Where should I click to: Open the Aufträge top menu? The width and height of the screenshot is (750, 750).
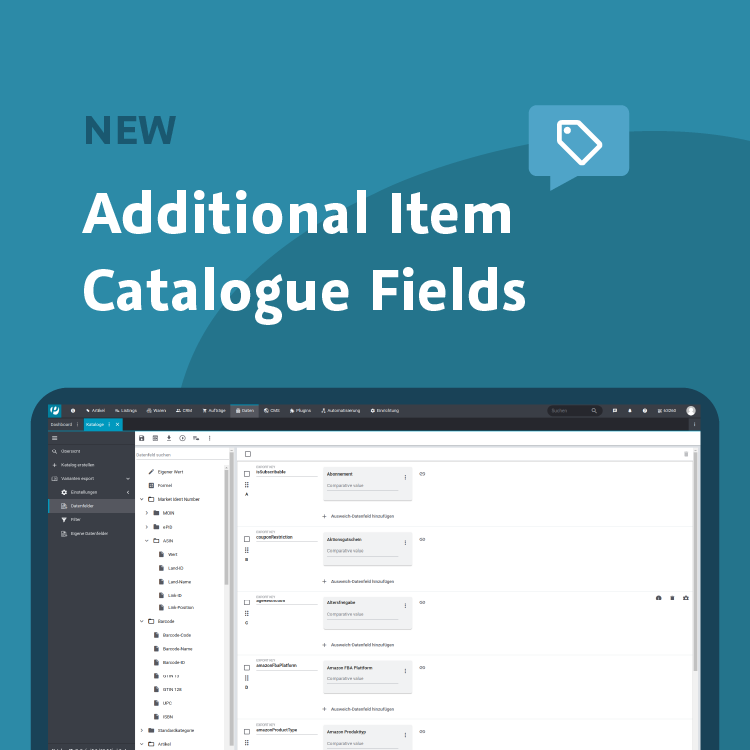tap(214, 410)
